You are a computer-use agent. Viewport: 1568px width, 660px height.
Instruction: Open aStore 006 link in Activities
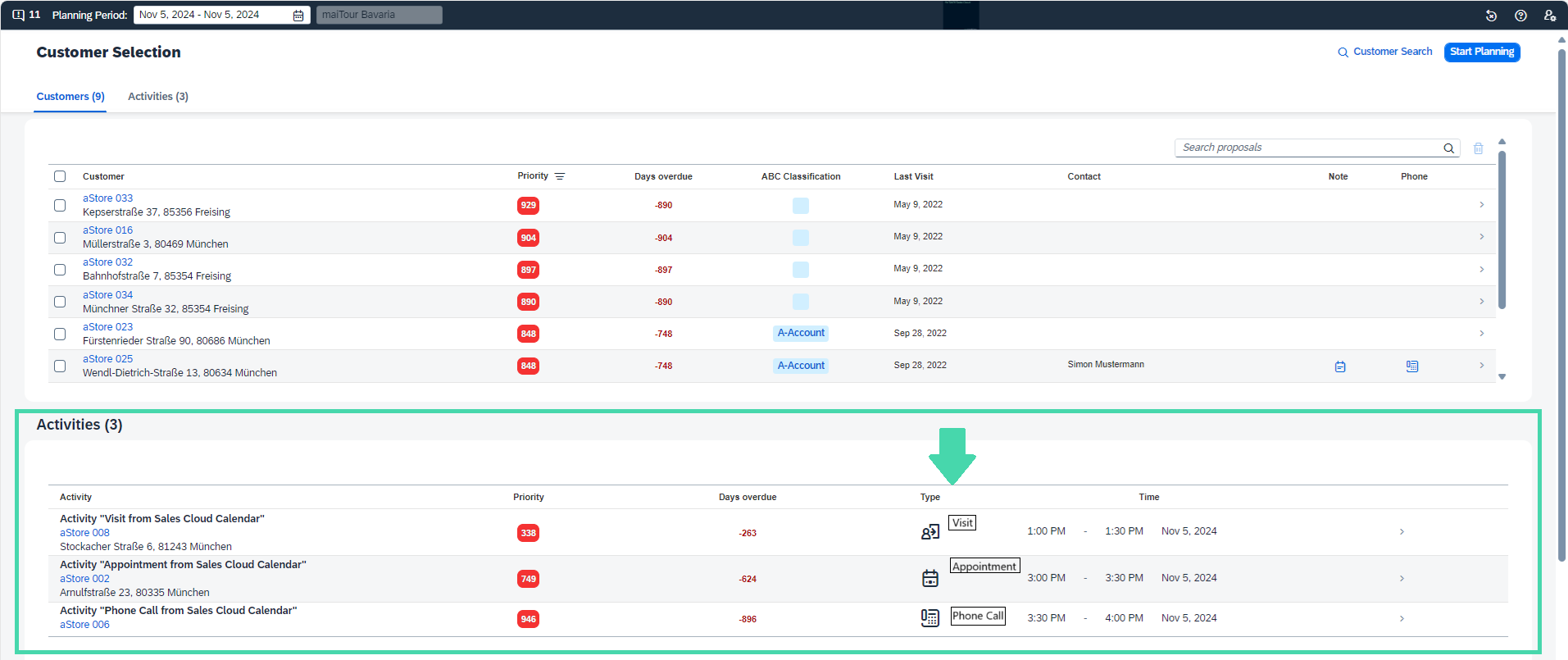tap(84, 625)
